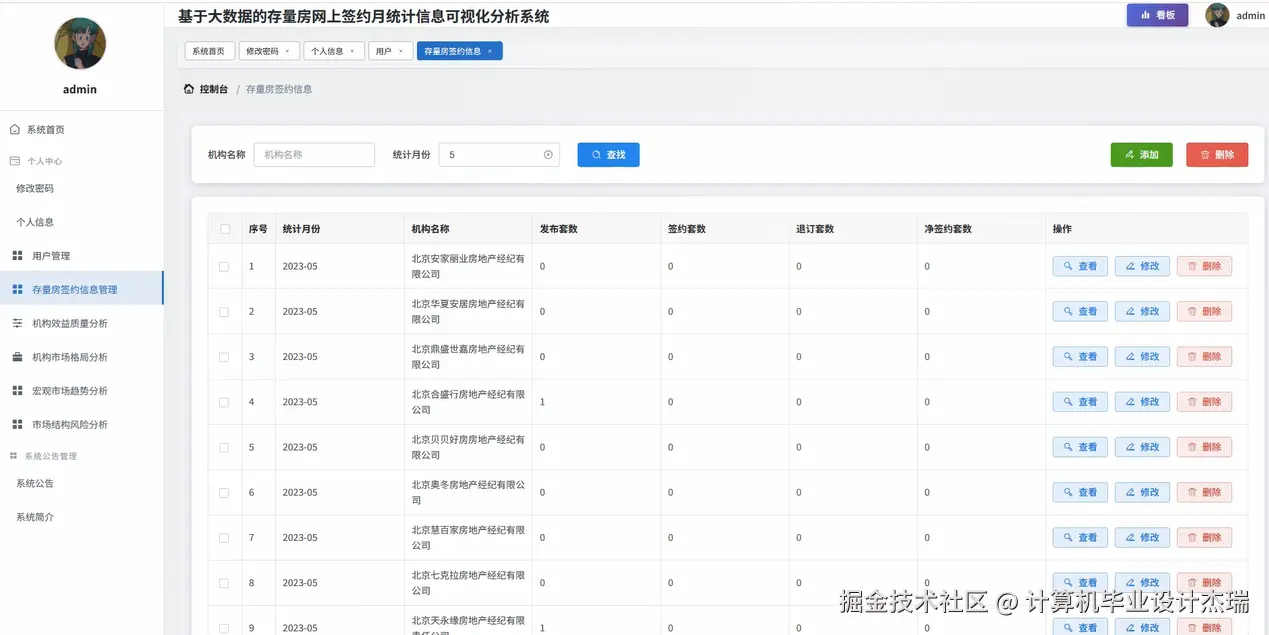Switch to the 用户 tab
The height and width of the screenshot is (635, 1269).
tap(385, 49)
